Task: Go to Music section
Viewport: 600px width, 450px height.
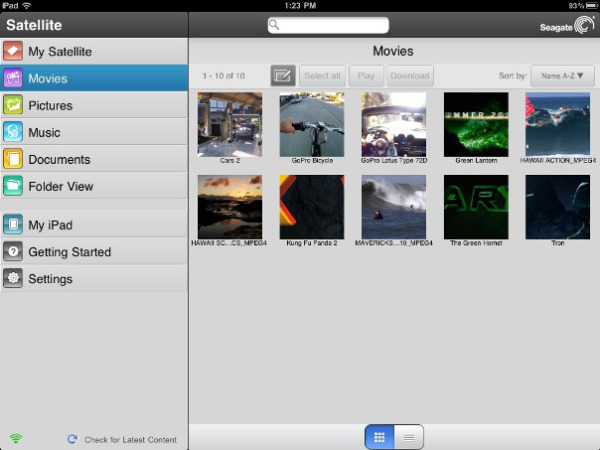Action: click(94, 132)
